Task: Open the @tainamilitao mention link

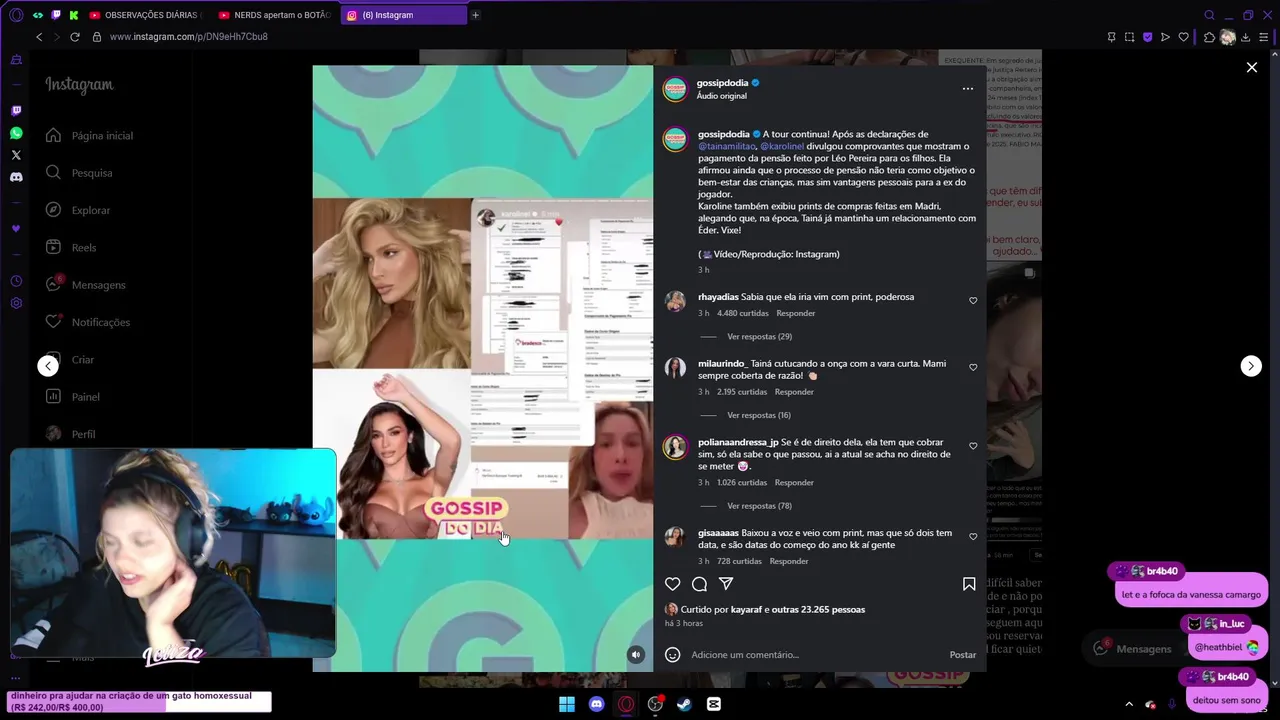Action: pyautogui.click(x=727, y=146)
